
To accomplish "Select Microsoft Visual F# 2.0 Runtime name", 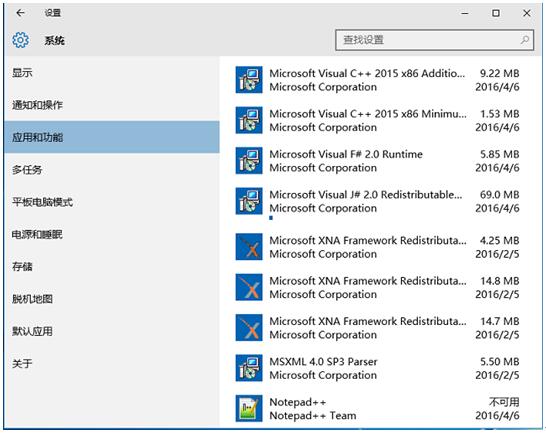I will 346,154.
